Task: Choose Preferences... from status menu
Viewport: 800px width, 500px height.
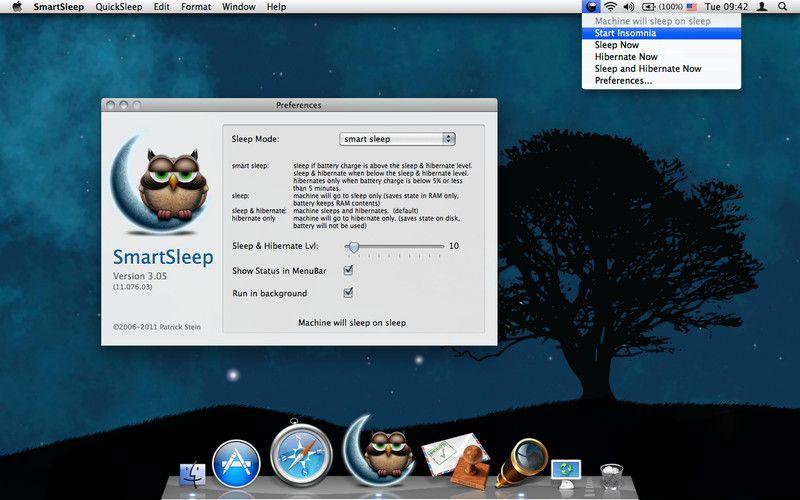Action: pyautogui.click(x=661, y=80)
